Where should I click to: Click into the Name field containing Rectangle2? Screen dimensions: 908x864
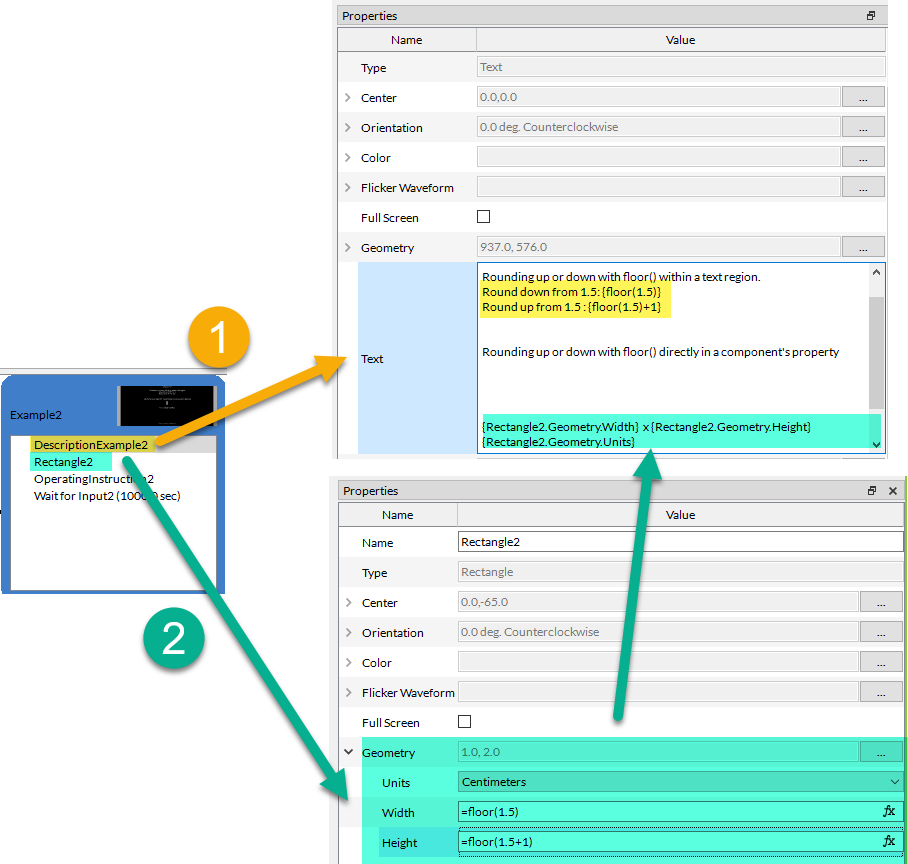point(680,542)
